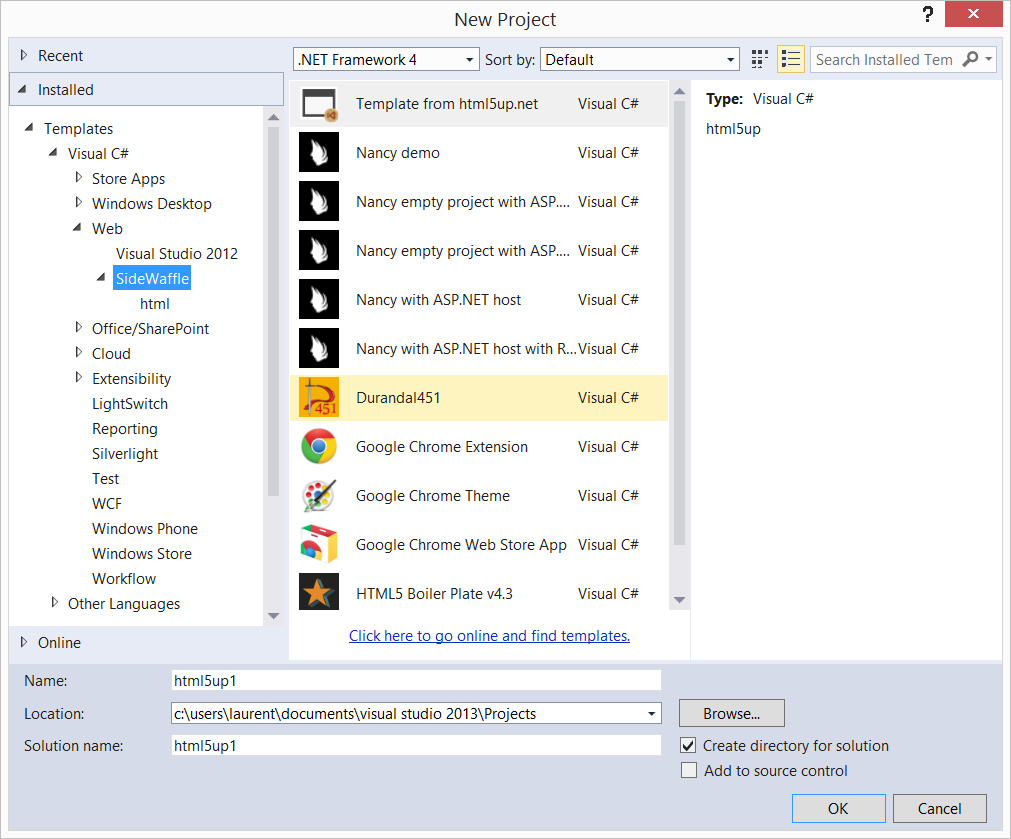Expand the Store Apps node arrow
Viewport: 1011px width, 839px height.
[x=79, y=177]
